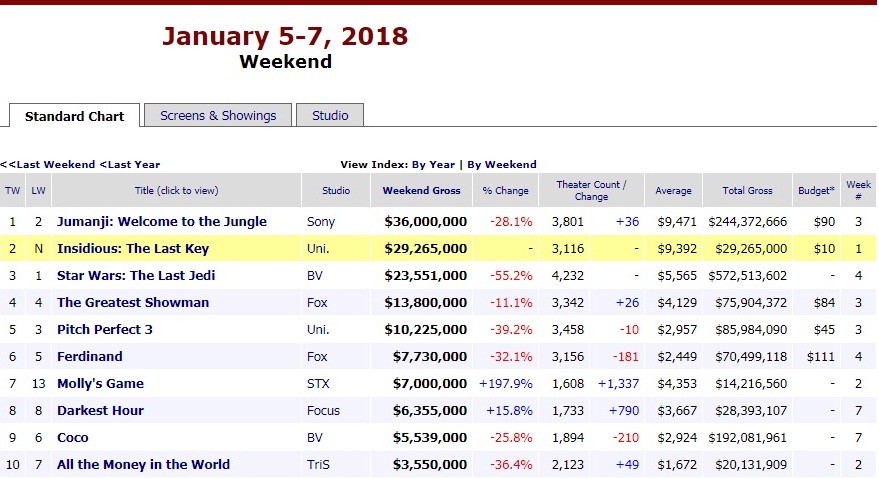Select the Standard Chart tab
This screenshot has width=879, height=479.
[75, 116]
